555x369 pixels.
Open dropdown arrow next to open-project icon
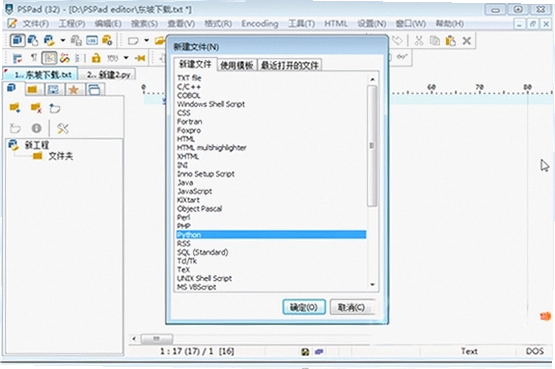click(63, 40)
